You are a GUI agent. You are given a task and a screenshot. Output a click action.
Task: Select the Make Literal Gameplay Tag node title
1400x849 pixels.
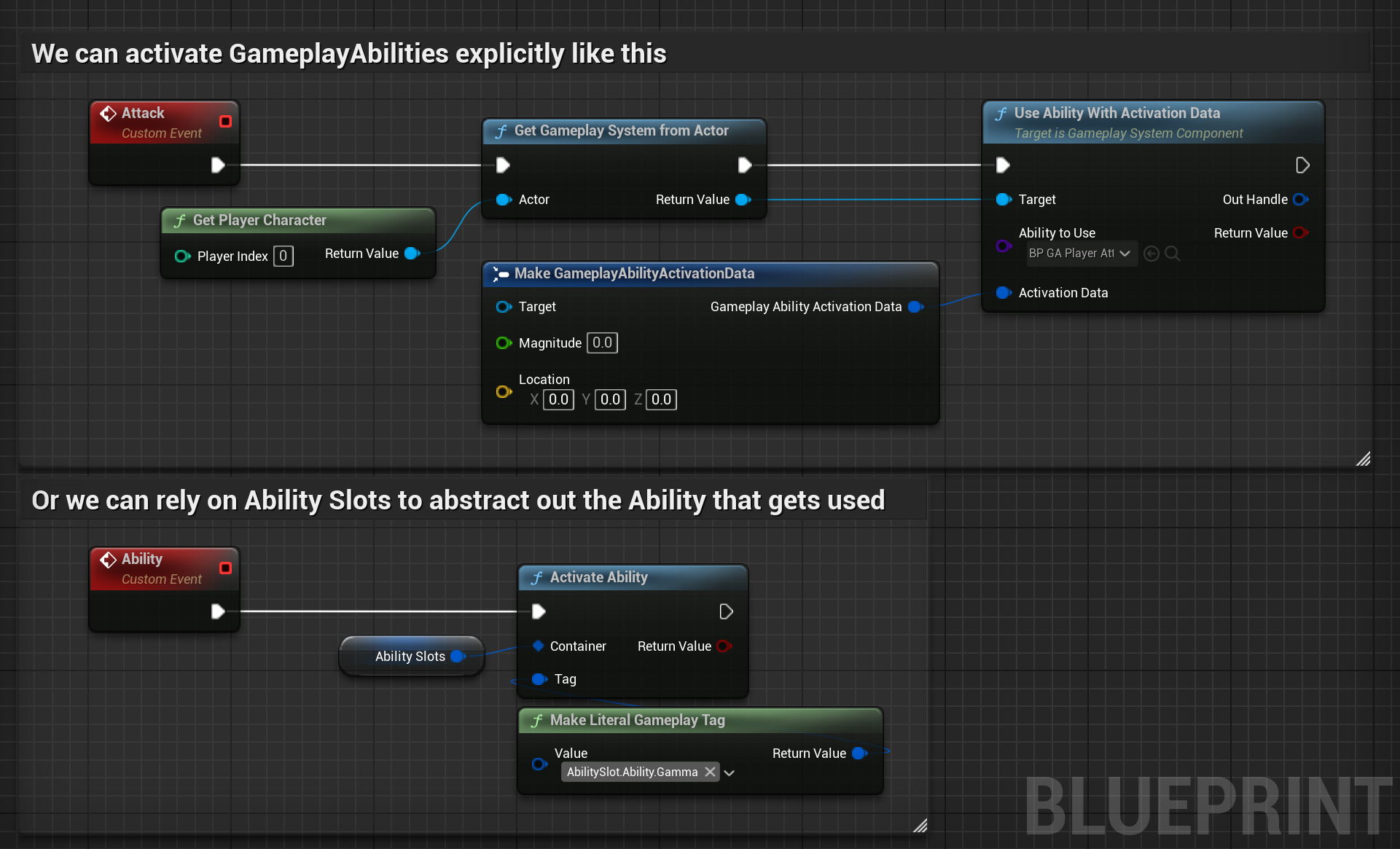point(637,721)
